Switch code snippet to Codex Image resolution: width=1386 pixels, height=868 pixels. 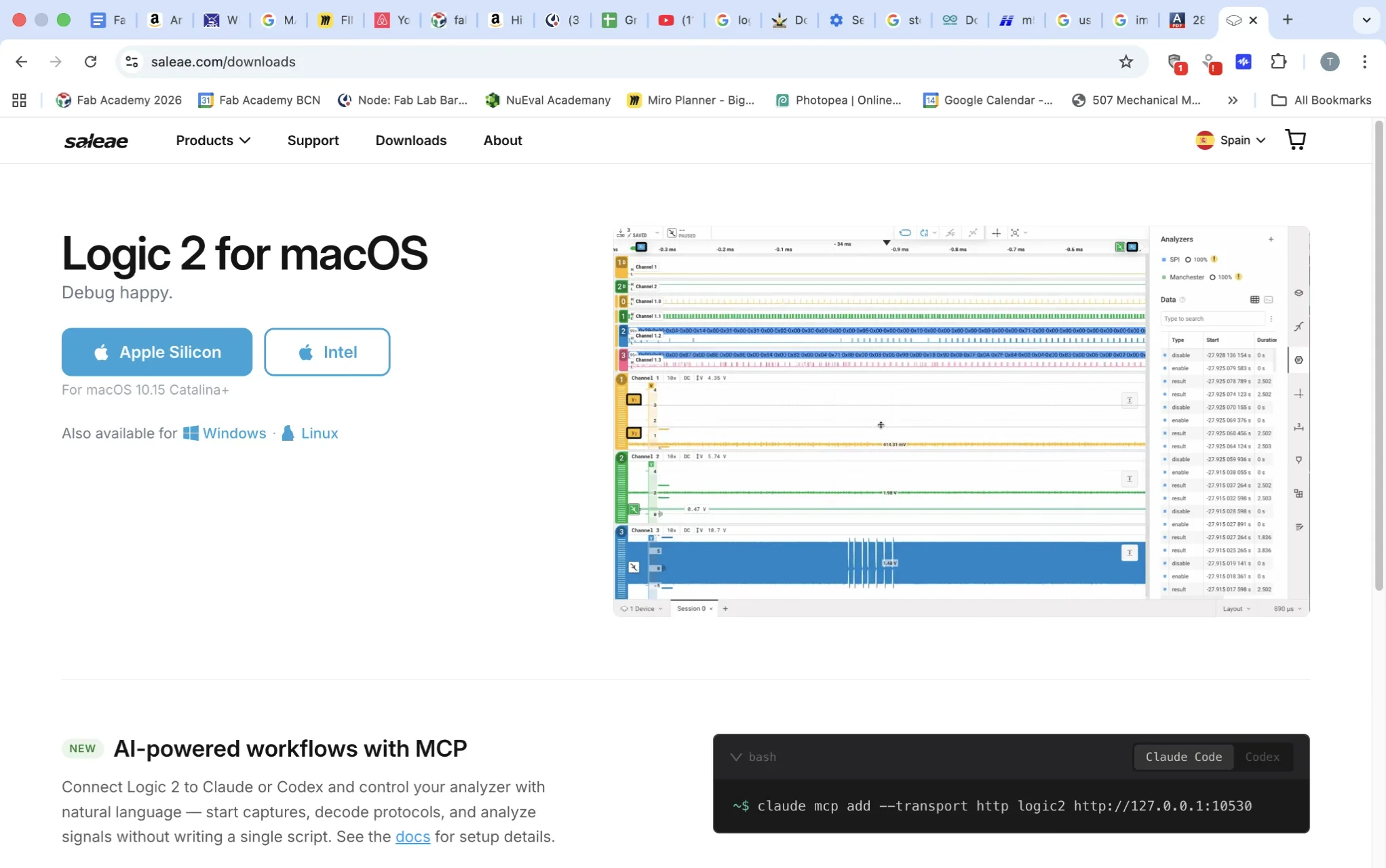(1262, 757)
